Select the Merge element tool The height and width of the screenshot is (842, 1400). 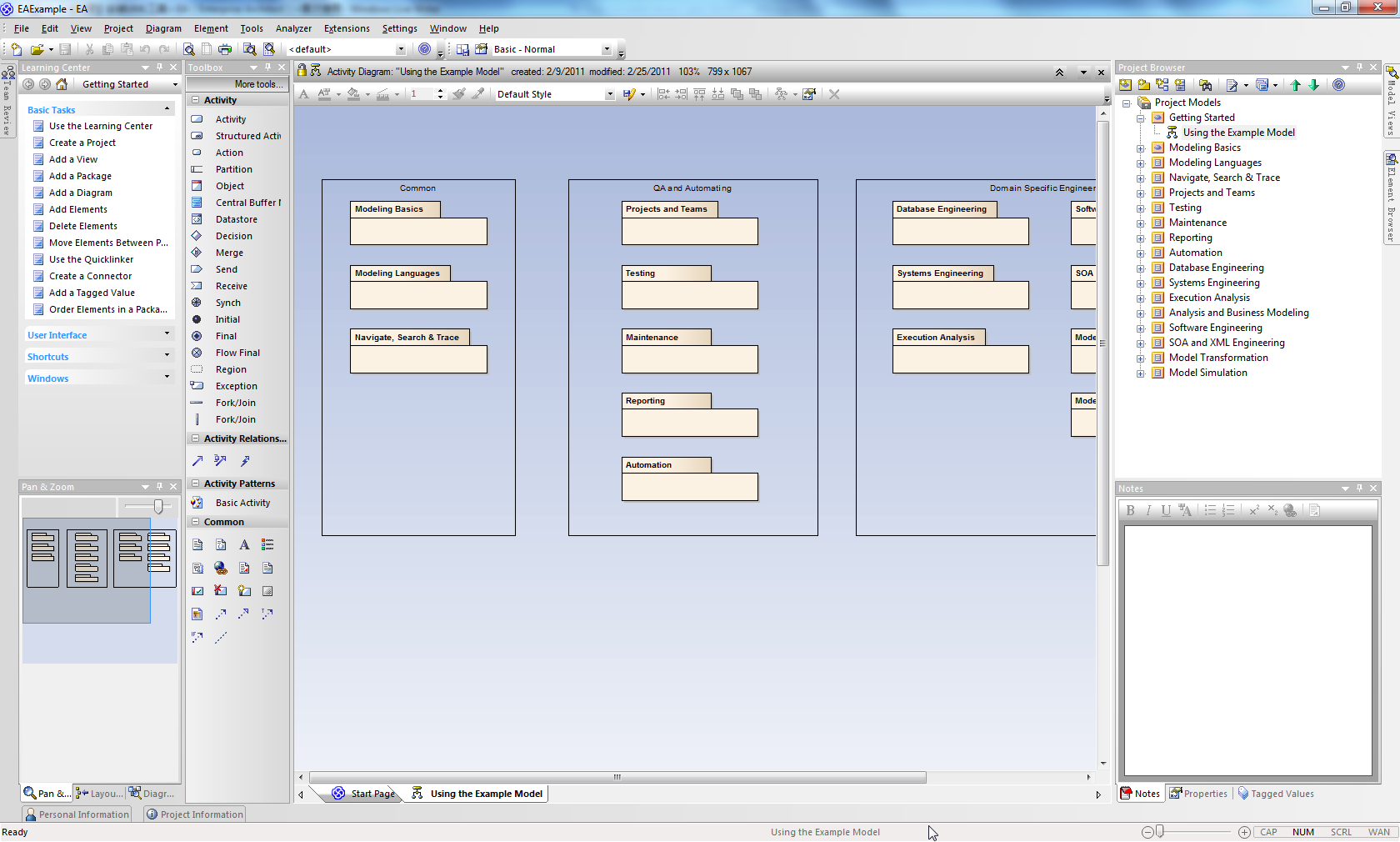click(x=229, y=253)
